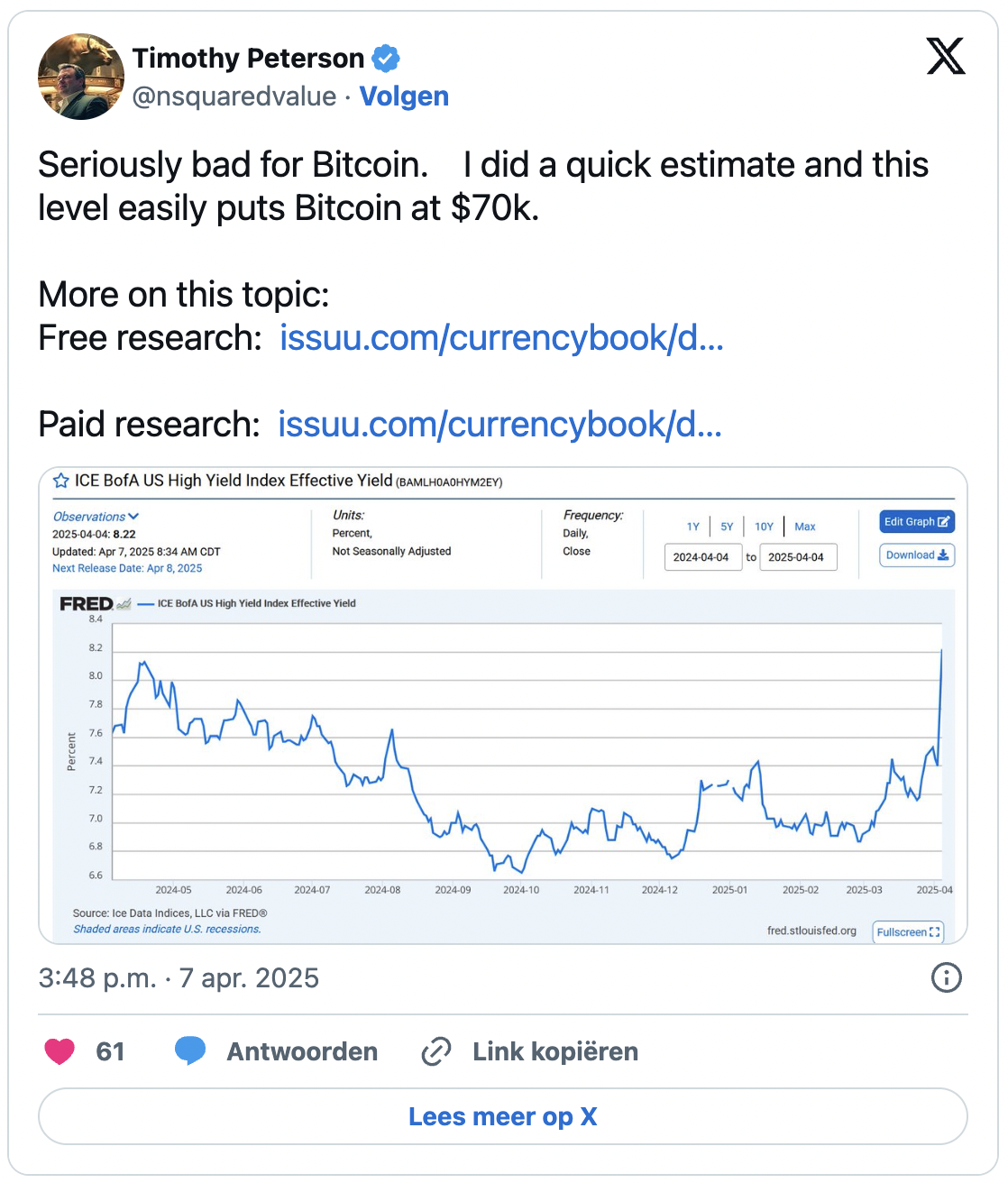Click the Volgen follow link
Image resolution: width=1008 pixels, height=1183 pixels.
tap(404, 96)
